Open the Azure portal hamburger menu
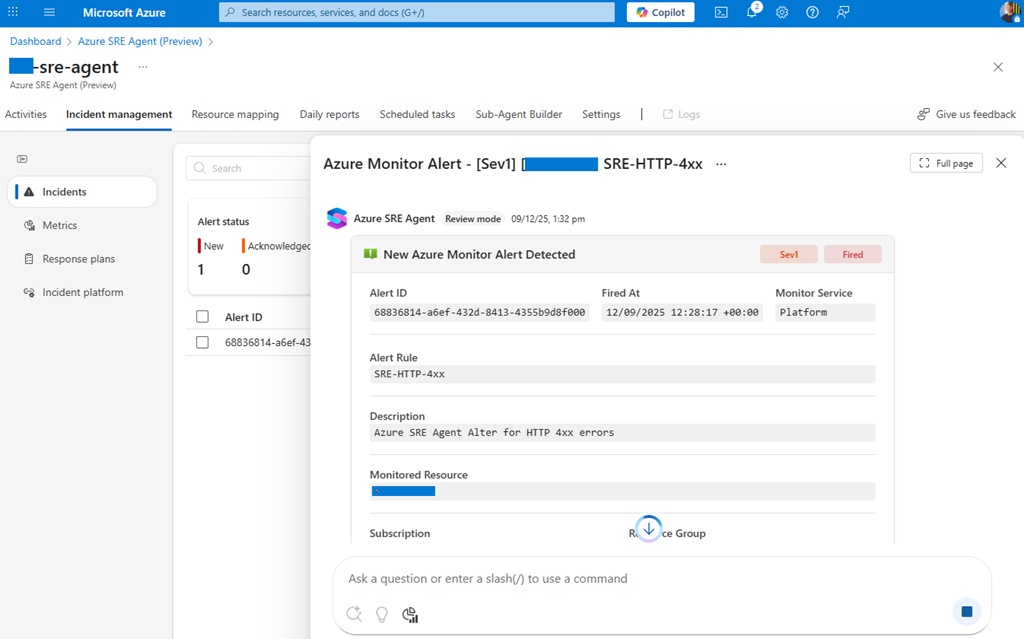1024x639 pixels. click(49, 12)
